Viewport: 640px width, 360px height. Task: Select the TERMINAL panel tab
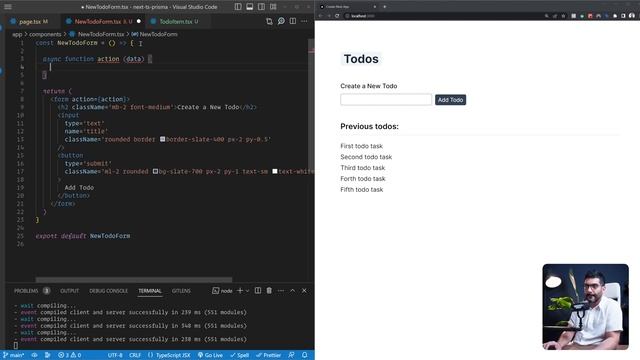[150, 291]
